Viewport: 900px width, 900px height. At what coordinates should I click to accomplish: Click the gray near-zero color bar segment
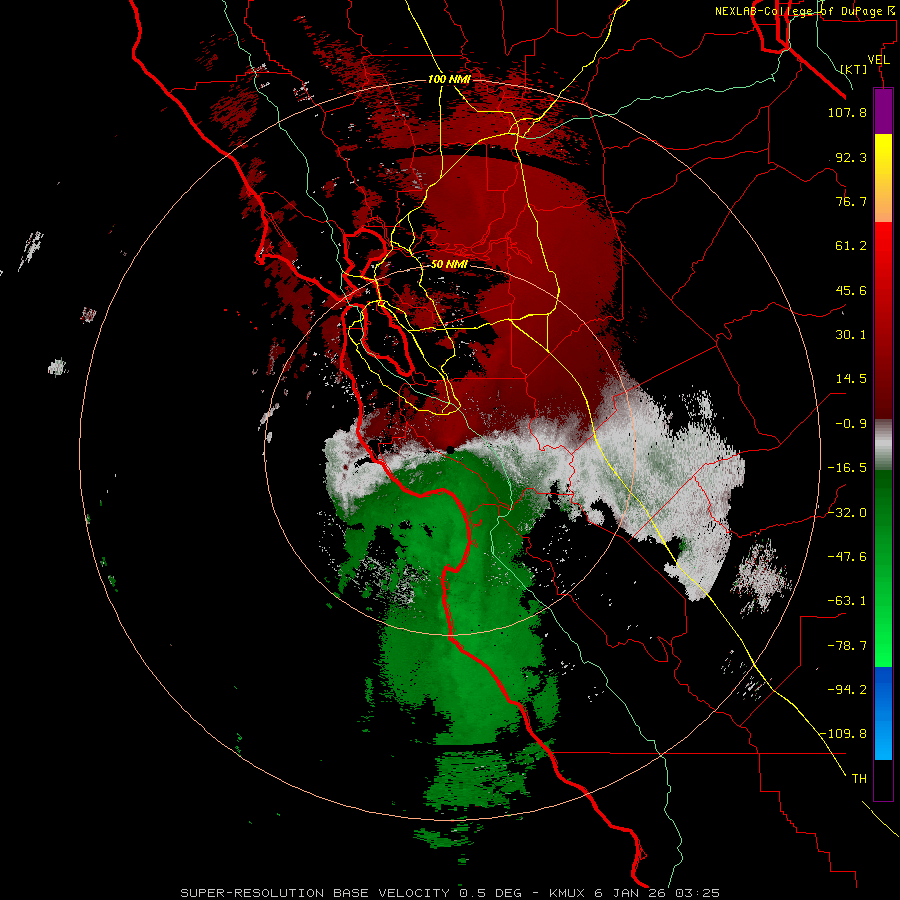click(883, 445)
